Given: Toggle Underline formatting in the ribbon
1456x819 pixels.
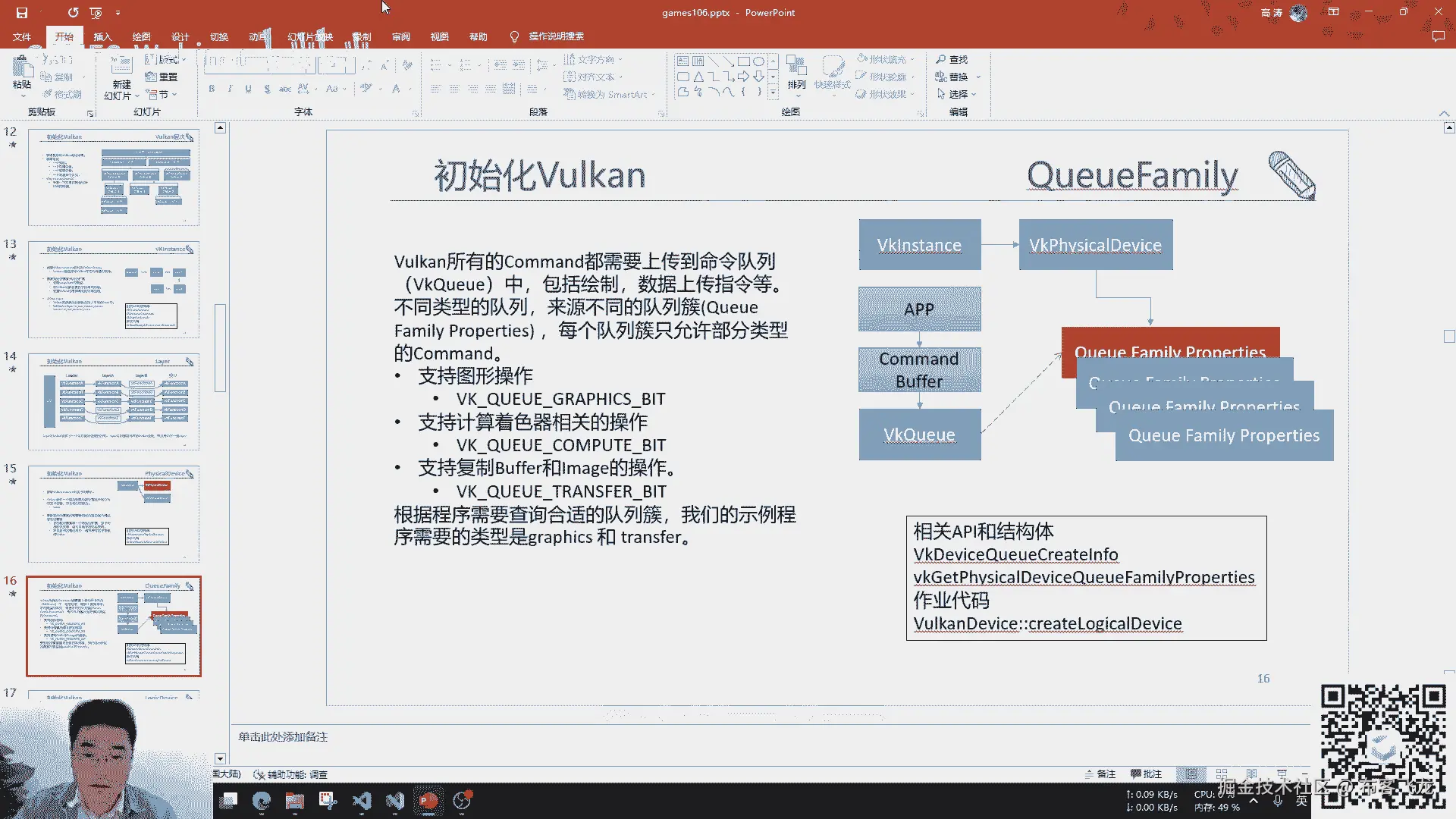Looking at the screenshot, I should [248, 89].
